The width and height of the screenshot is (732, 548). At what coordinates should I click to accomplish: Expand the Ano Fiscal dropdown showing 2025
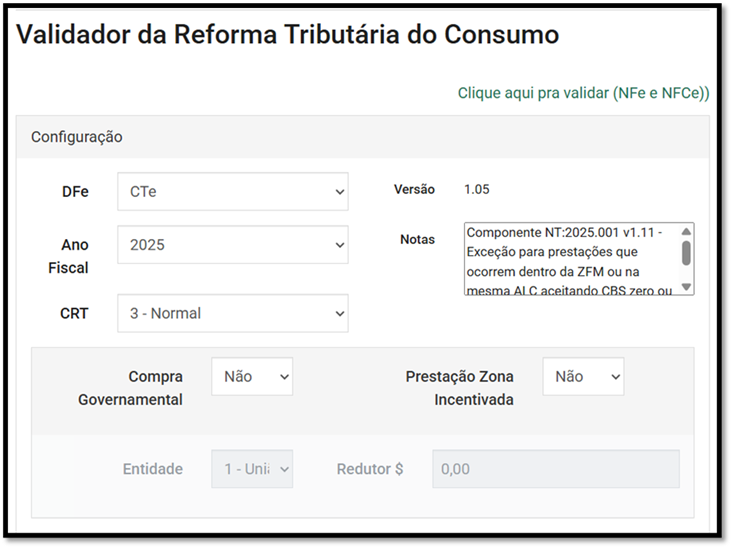tap(232, 245)
